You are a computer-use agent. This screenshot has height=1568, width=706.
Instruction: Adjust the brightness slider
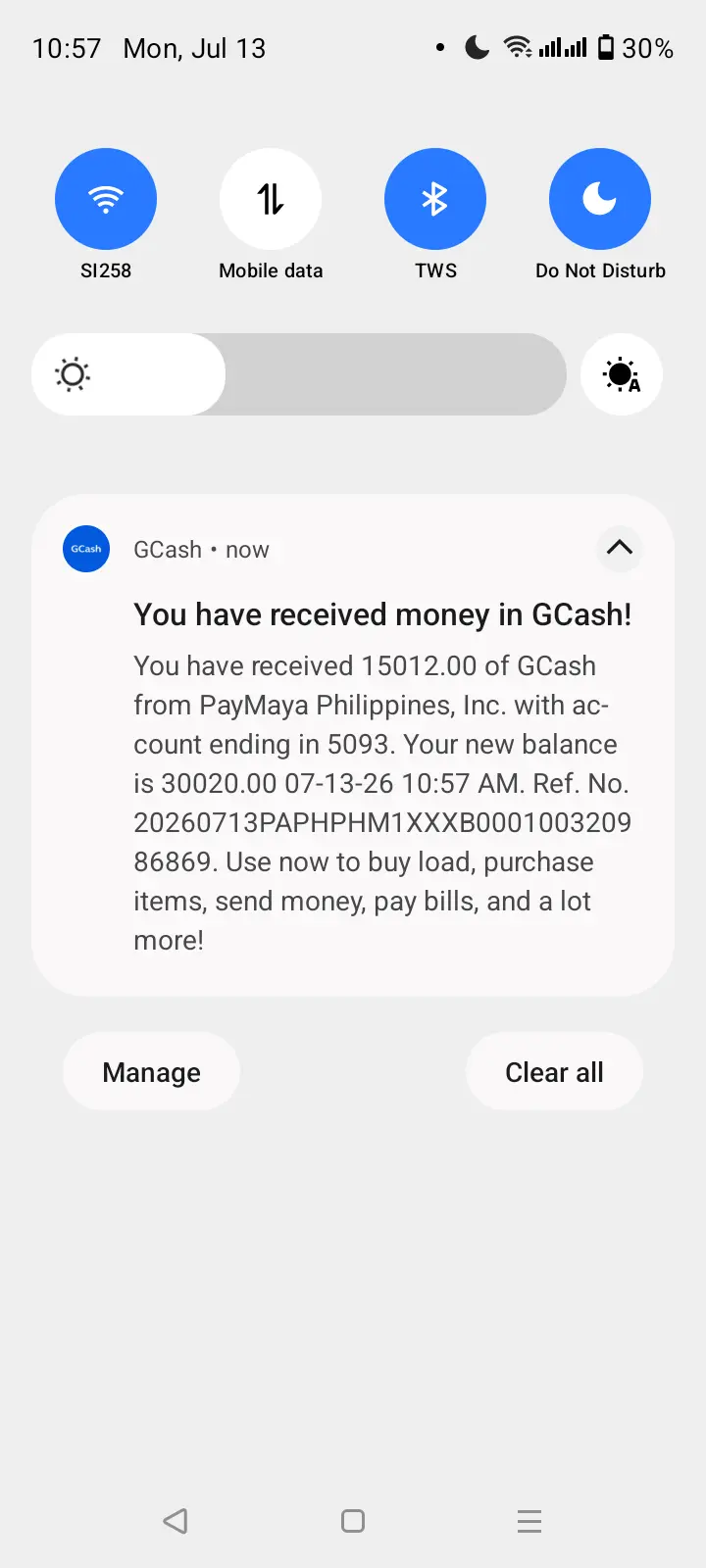tap(299, 374)
